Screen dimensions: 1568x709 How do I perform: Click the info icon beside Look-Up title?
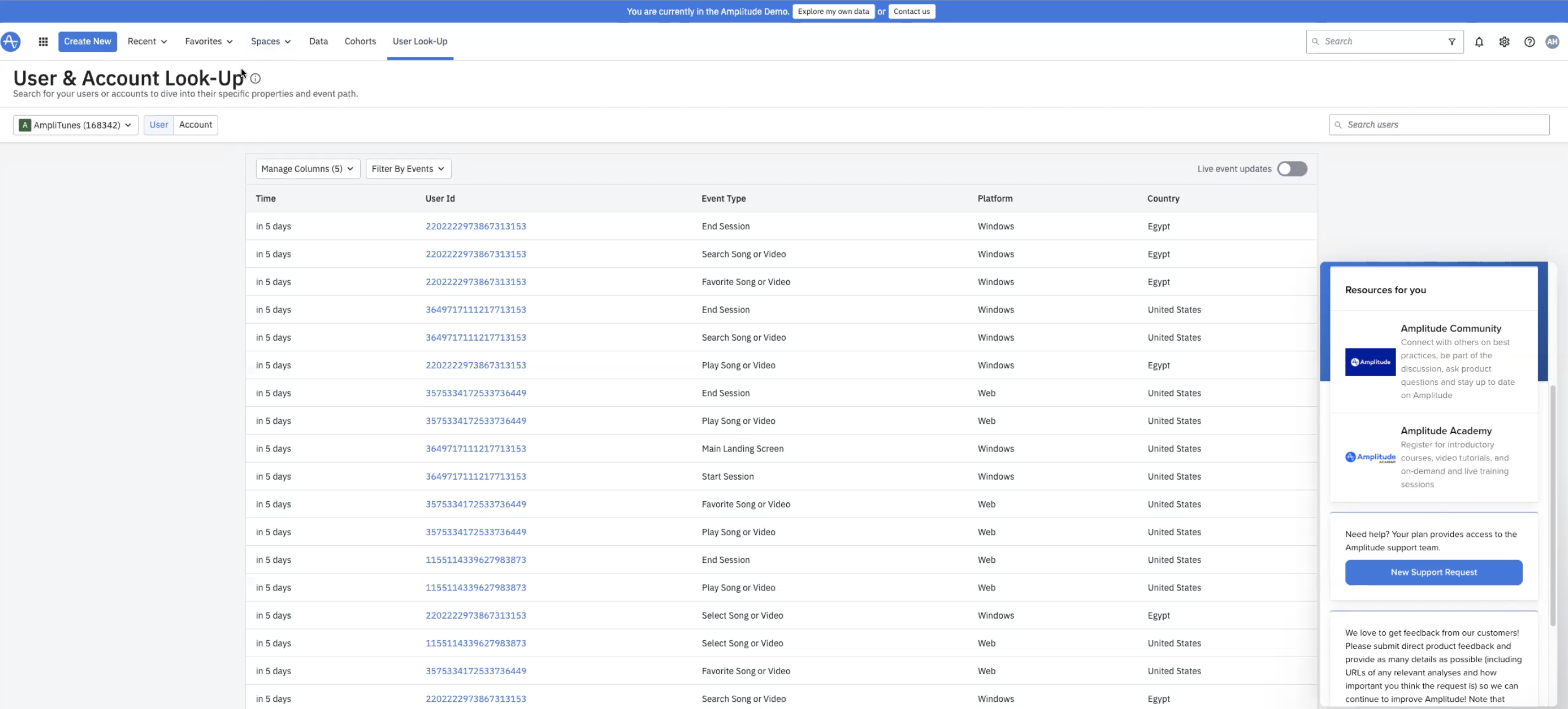[x=256, y=79]
